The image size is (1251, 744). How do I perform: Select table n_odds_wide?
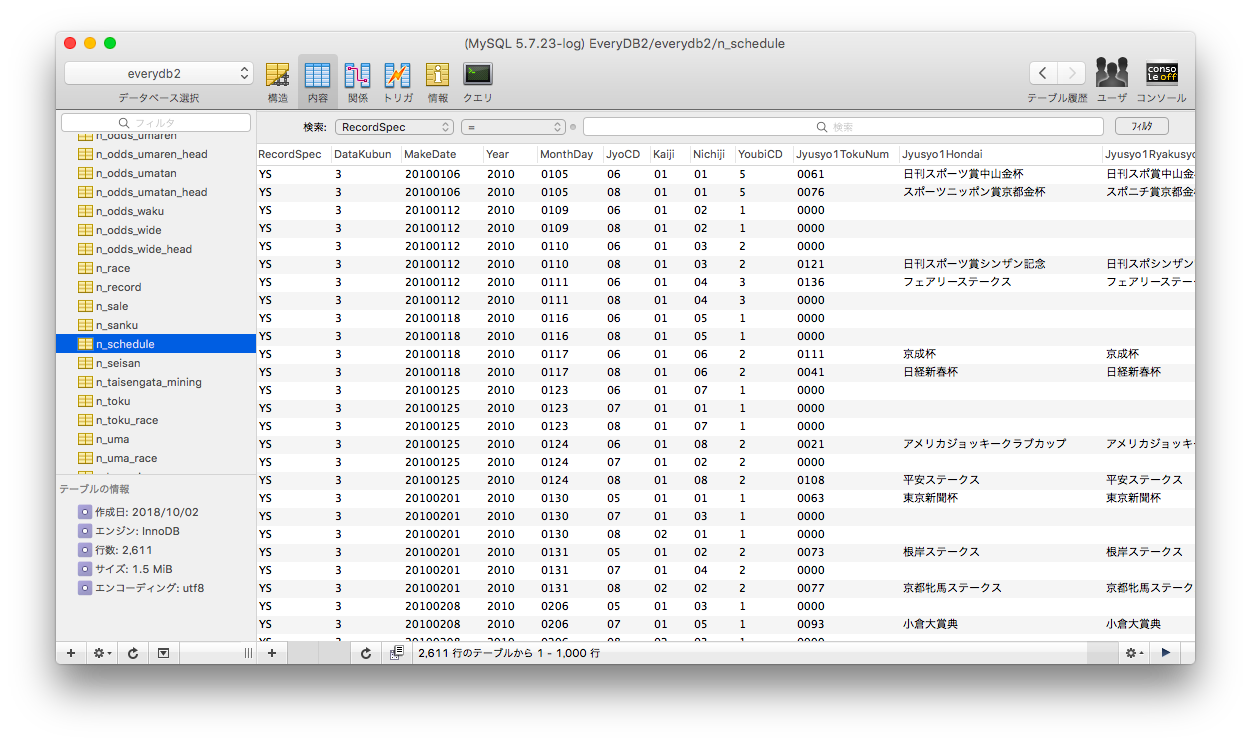(156, 230)
